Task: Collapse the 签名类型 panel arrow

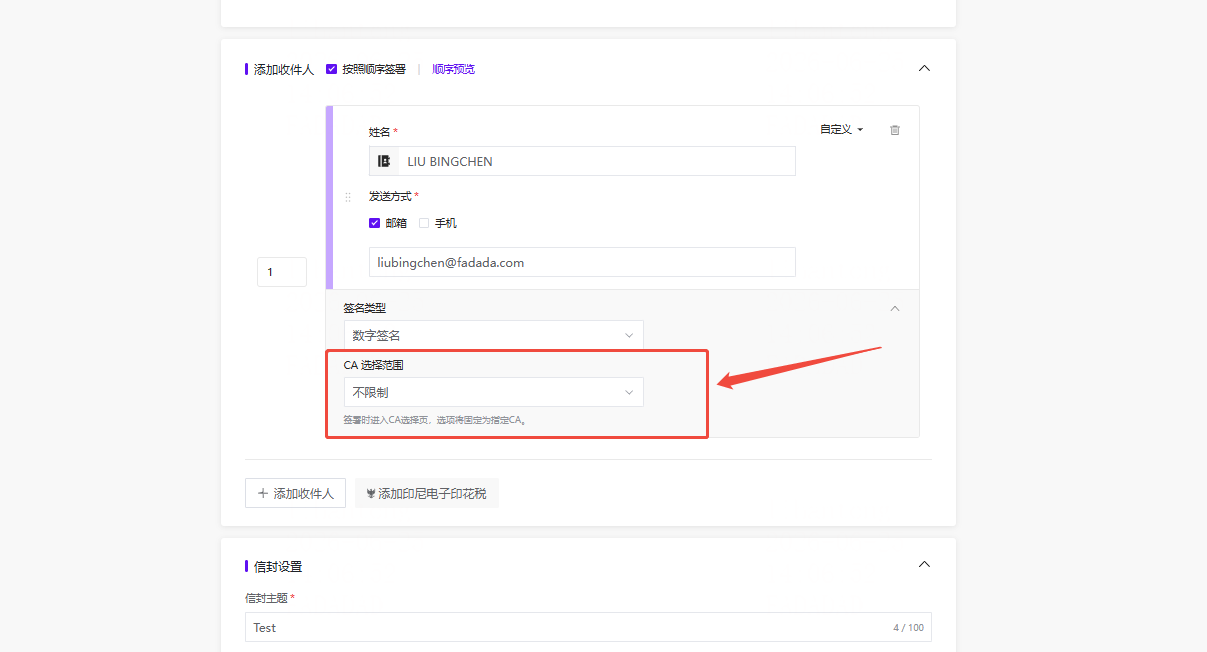Action: 895,308
